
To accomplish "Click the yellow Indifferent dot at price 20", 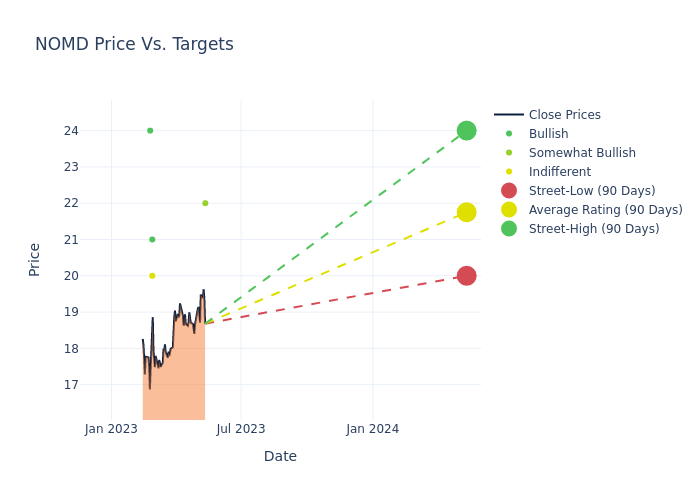I will click(152, 276).
